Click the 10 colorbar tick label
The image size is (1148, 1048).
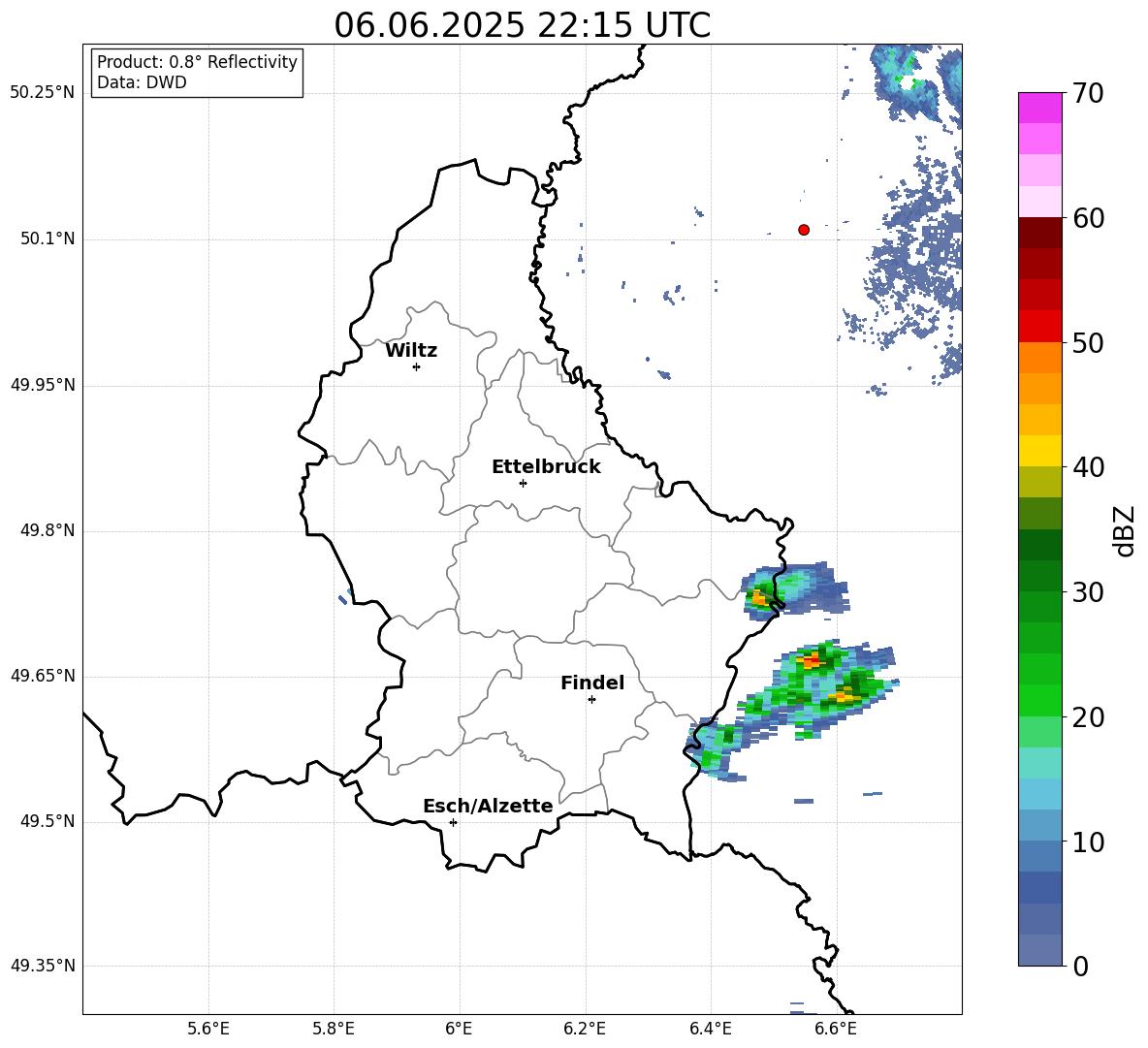[1088, 842]
